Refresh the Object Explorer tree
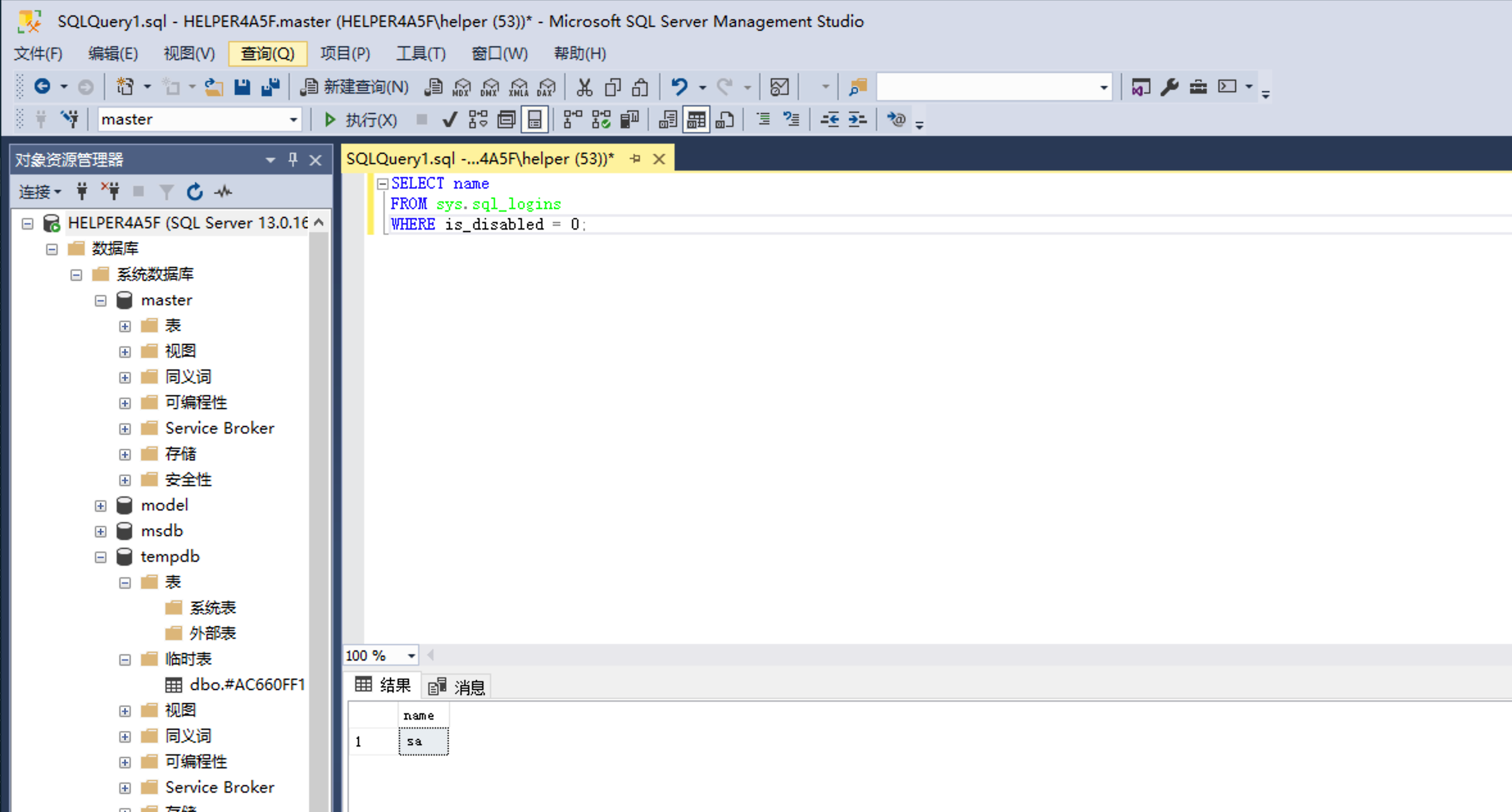This screenshot has height=812, width=1512. pyautogui.click(x=194, y=191)
